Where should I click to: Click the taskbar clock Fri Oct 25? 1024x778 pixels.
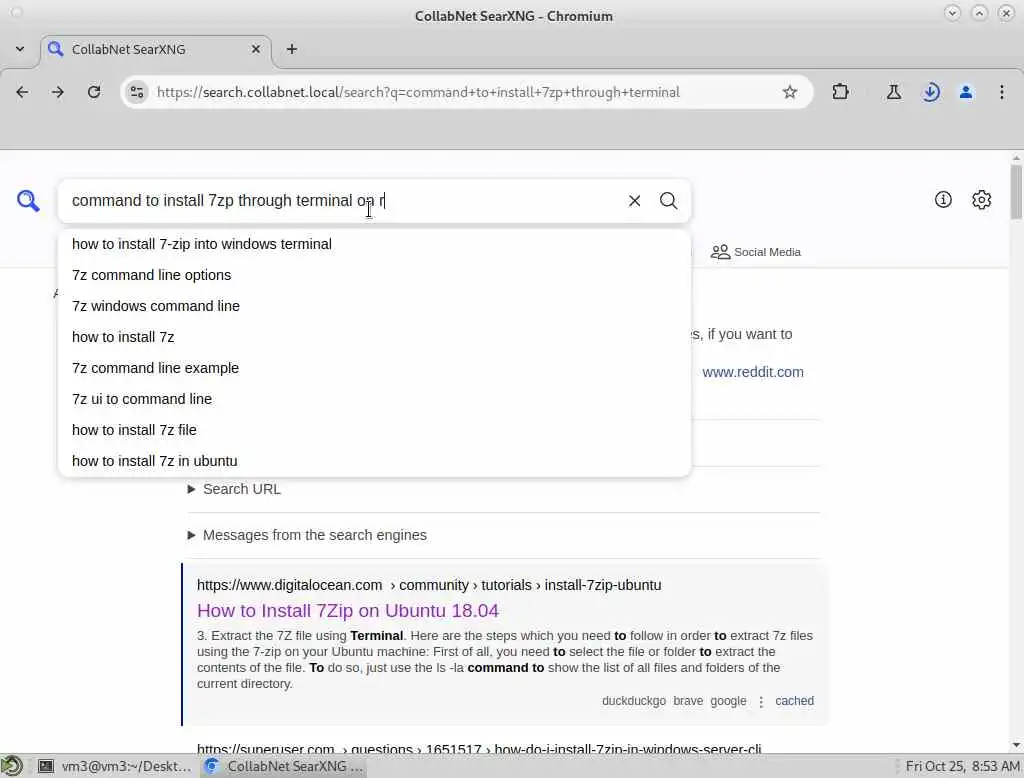coord(962,766)
